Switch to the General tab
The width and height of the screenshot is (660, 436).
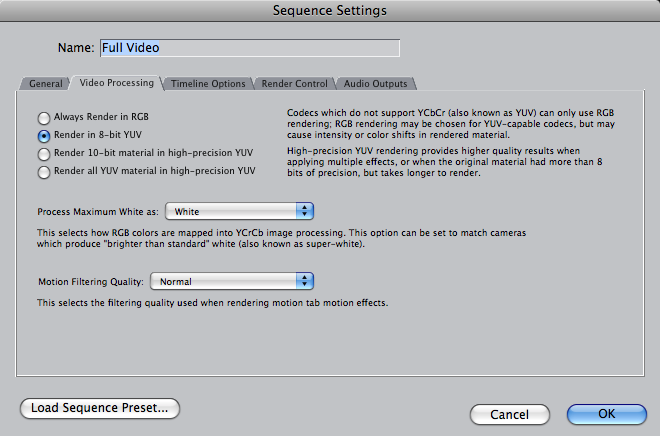(x=45, y=83)
